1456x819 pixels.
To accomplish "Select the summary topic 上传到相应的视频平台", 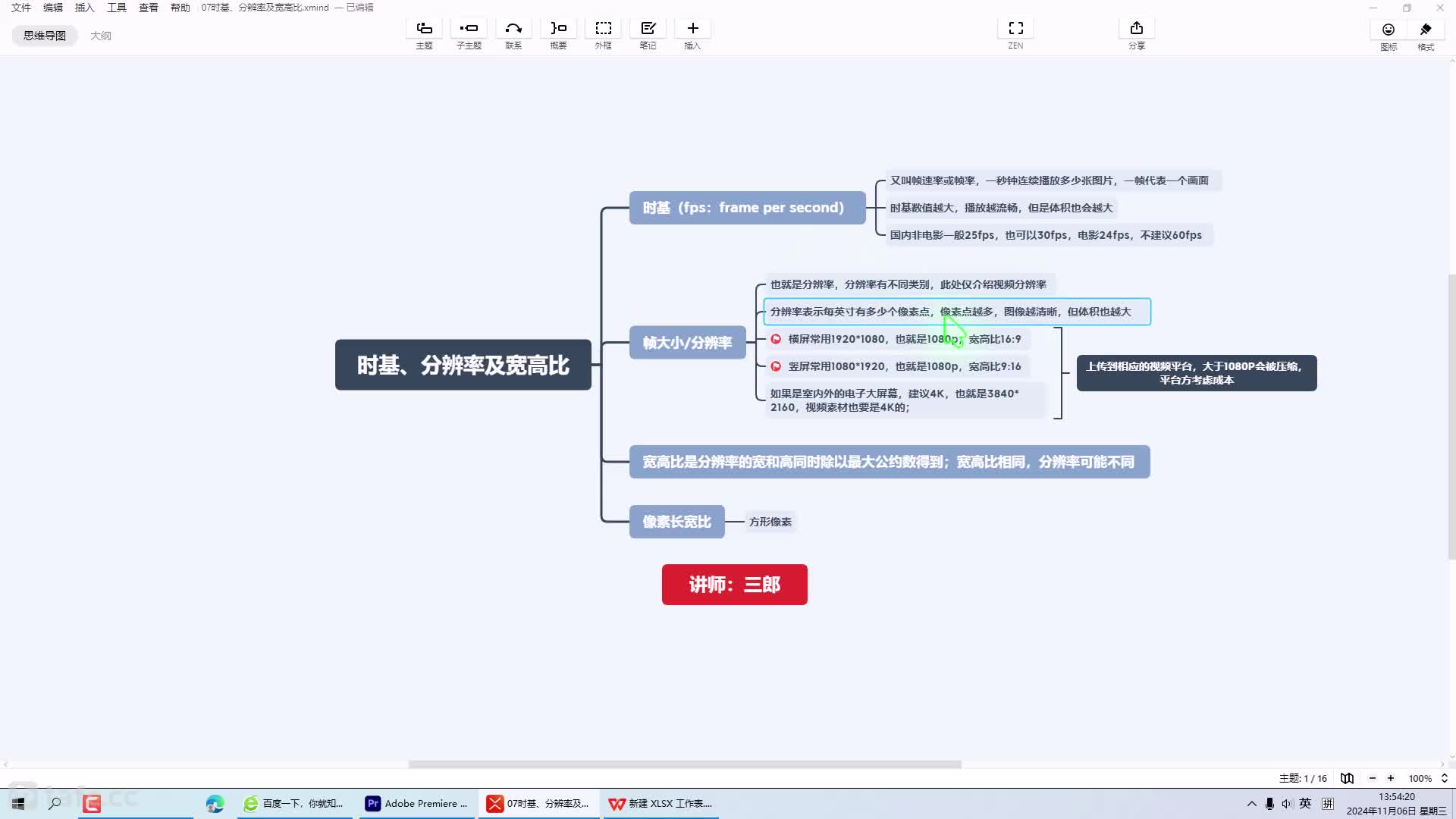I will tap(1197, 373).
